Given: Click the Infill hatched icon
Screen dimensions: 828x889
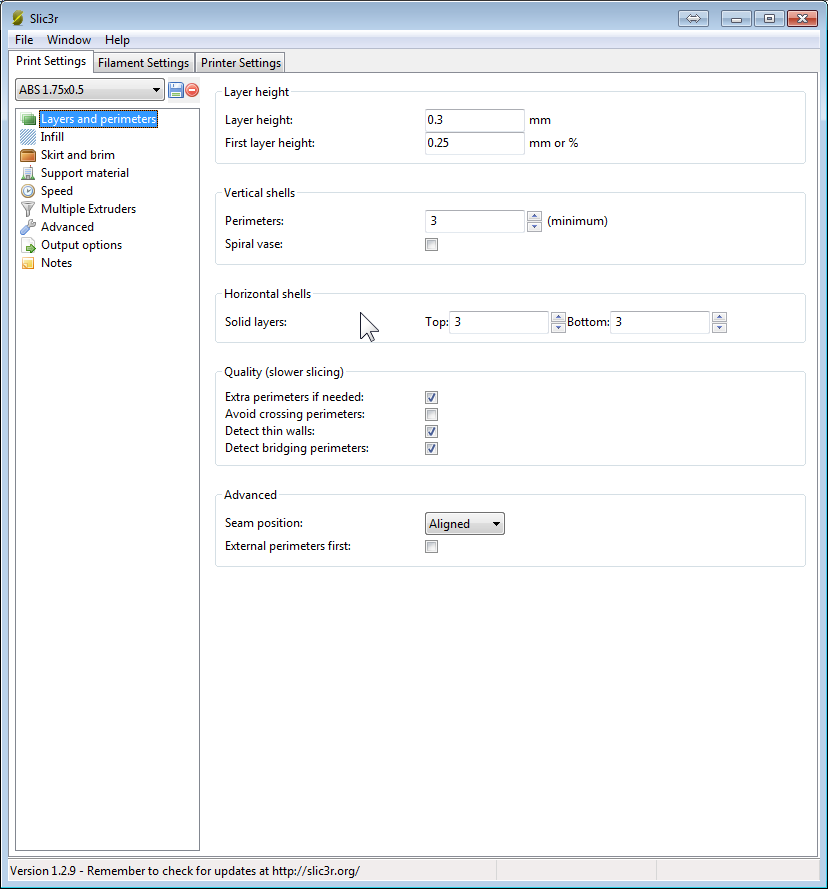Looking at the screenshot, I should point(28,137).
